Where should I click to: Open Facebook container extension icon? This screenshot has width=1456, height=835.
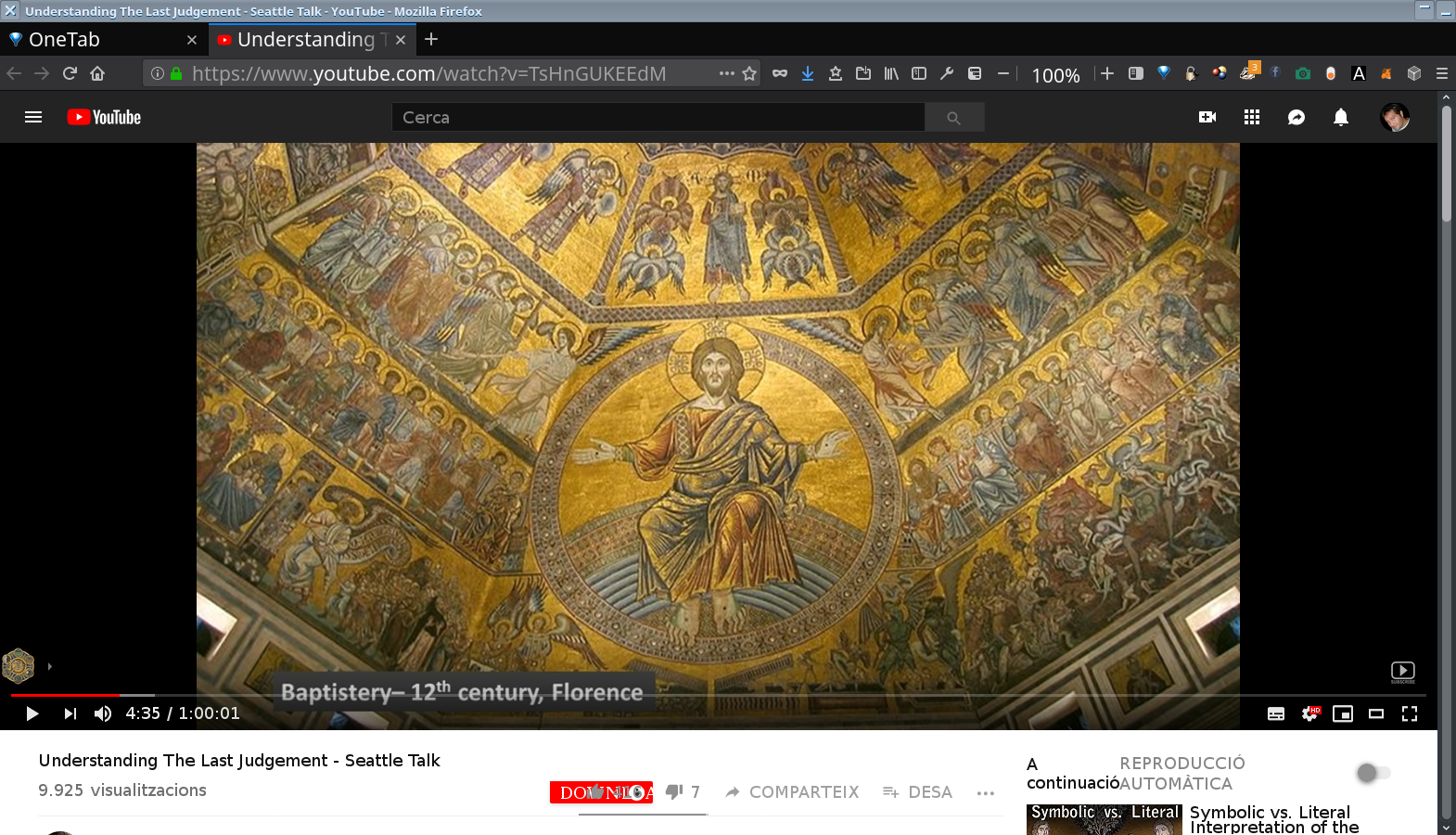click(1275, 73)
